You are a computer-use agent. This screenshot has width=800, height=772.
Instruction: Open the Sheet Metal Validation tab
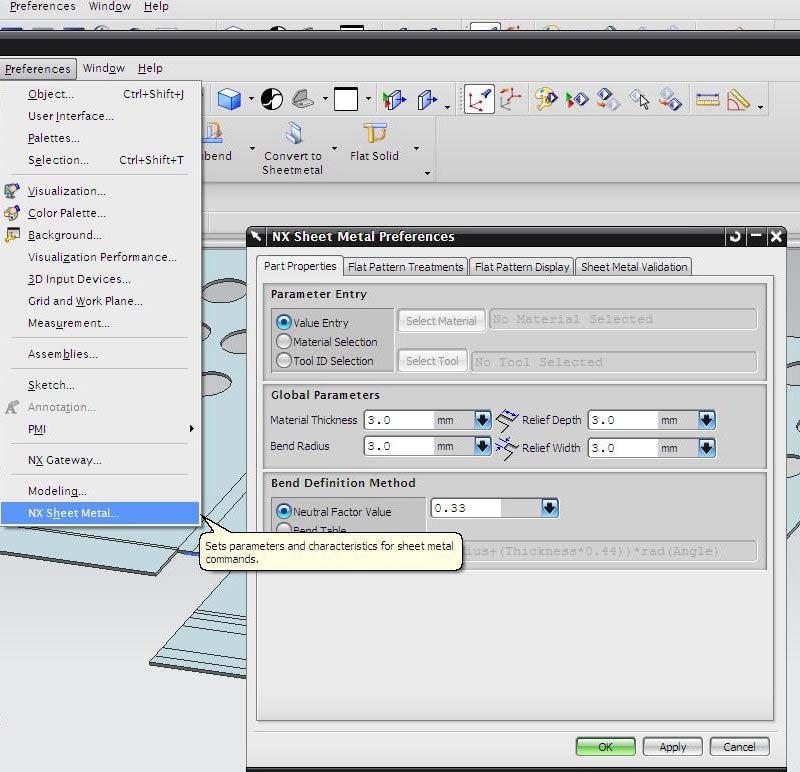634,267
